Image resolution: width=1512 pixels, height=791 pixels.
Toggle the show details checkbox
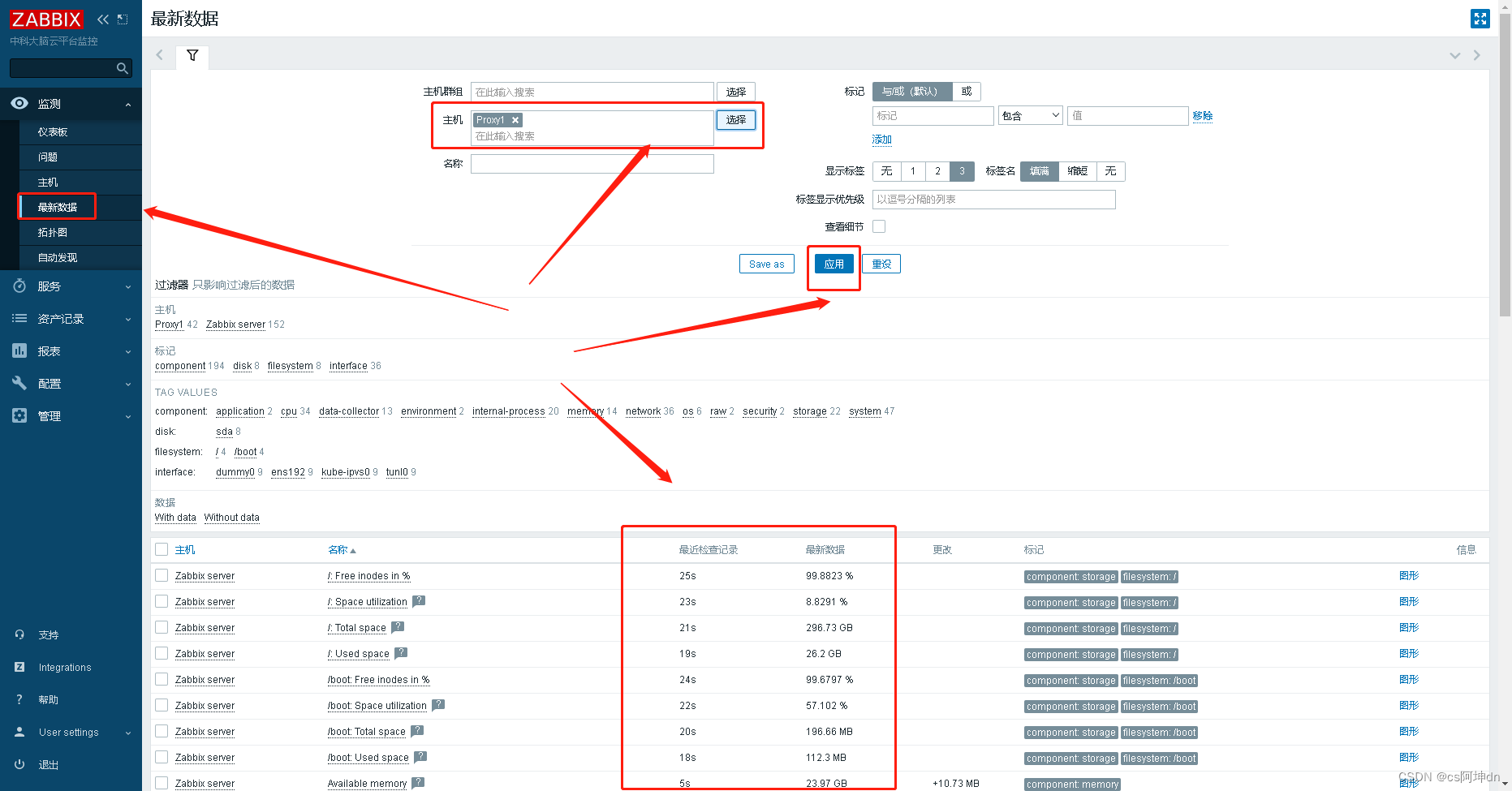pyautogui.click(x=879, y=226)
